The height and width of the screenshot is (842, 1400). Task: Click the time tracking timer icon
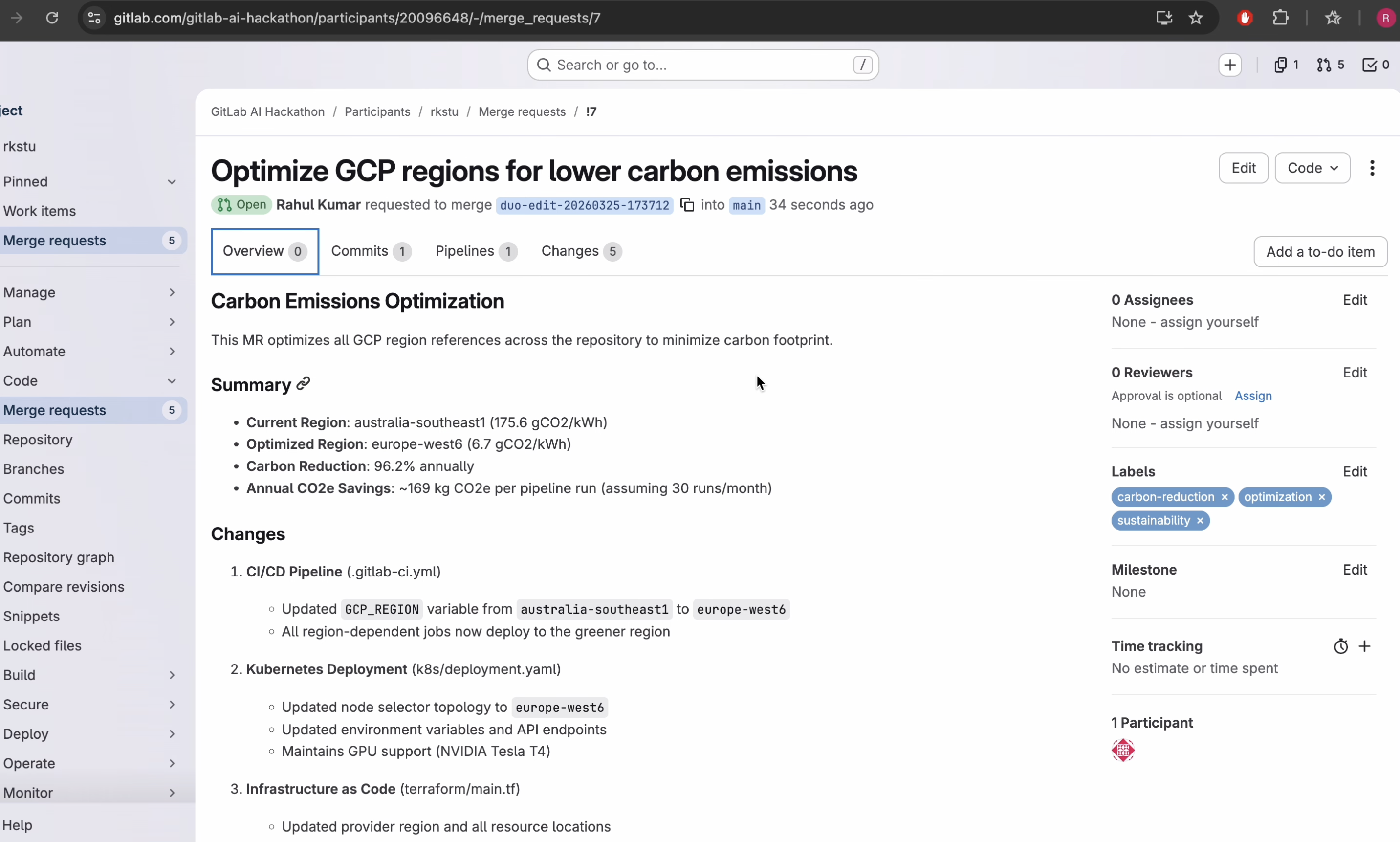click(x=1340, y=646)
